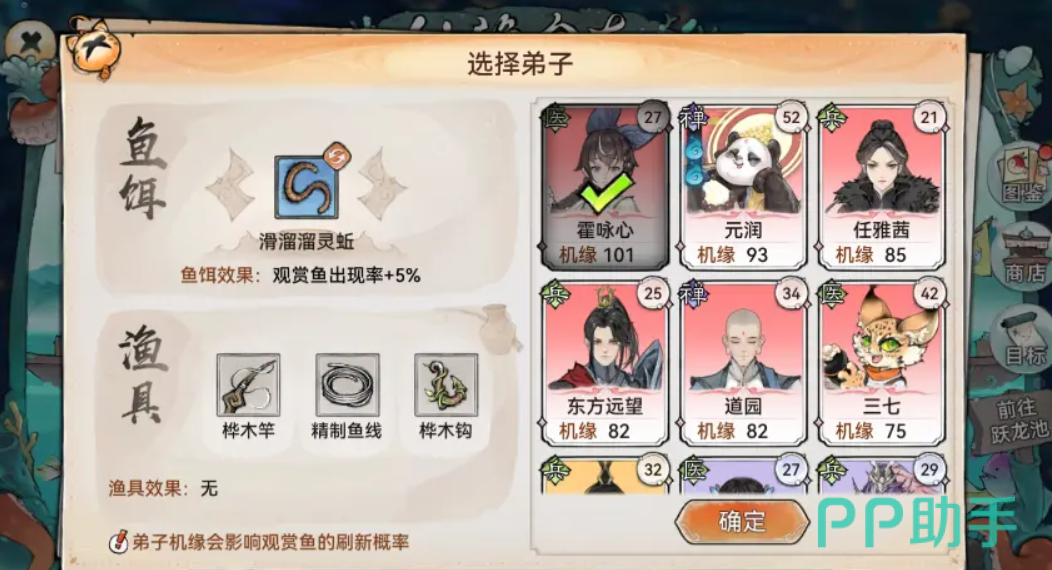Choose disciple 道园 monk card
1052x570 pixels.
click(x=743, y=362)
